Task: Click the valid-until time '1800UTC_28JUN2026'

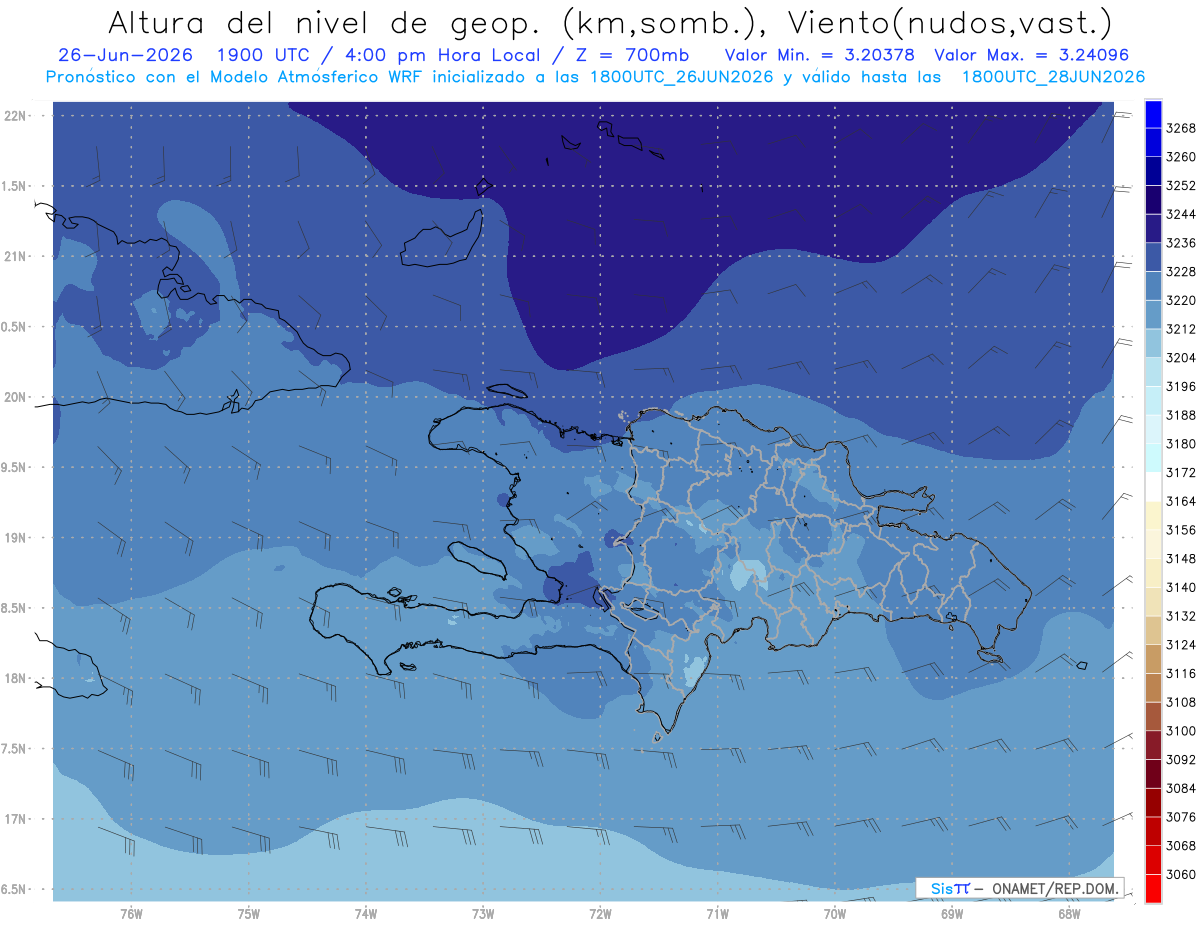Action: pyautogui.click(x=1053, y=77)
